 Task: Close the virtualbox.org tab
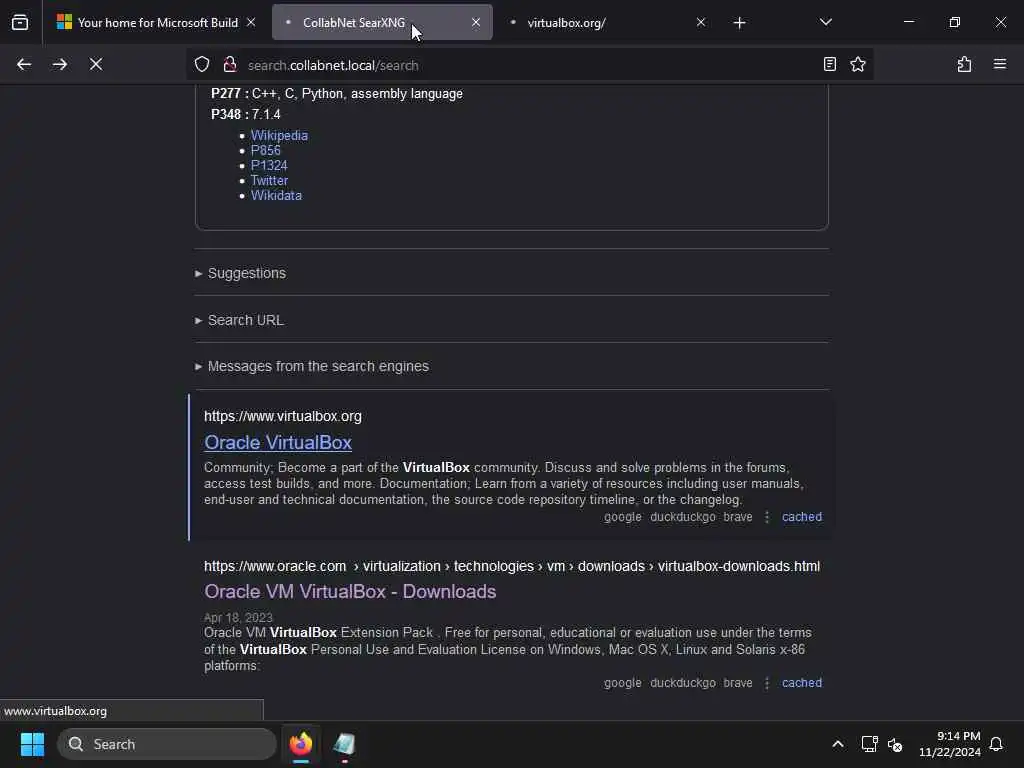point(701,23)
